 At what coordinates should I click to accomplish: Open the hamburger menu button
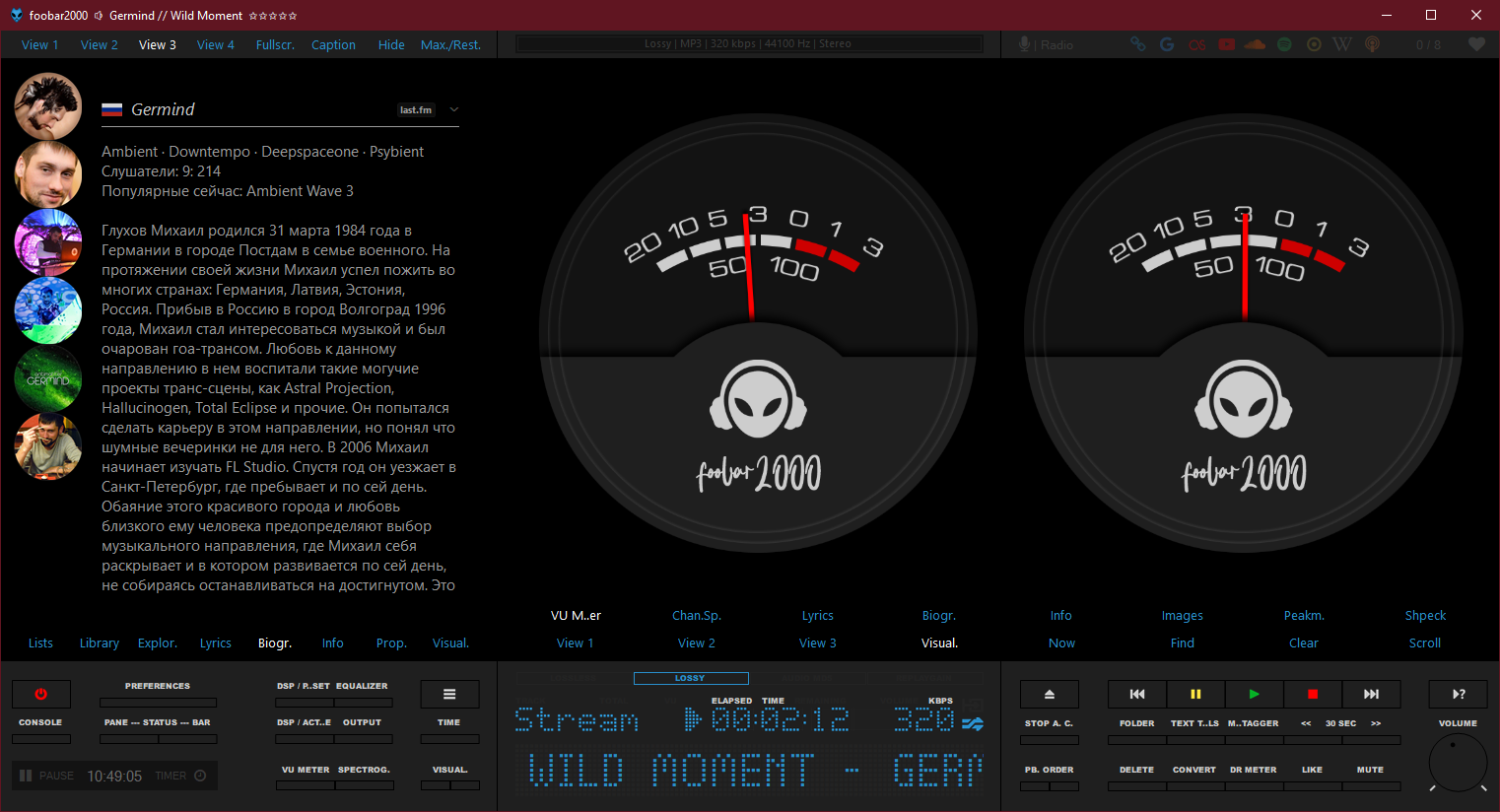click(449, 694)
